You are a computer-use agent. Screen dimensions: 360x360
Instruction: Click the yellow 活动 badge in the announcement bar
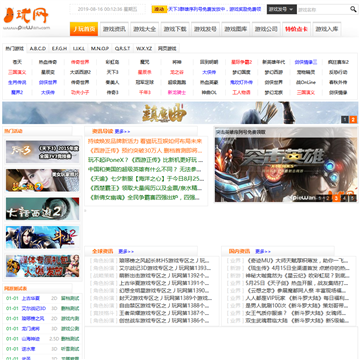159,9
